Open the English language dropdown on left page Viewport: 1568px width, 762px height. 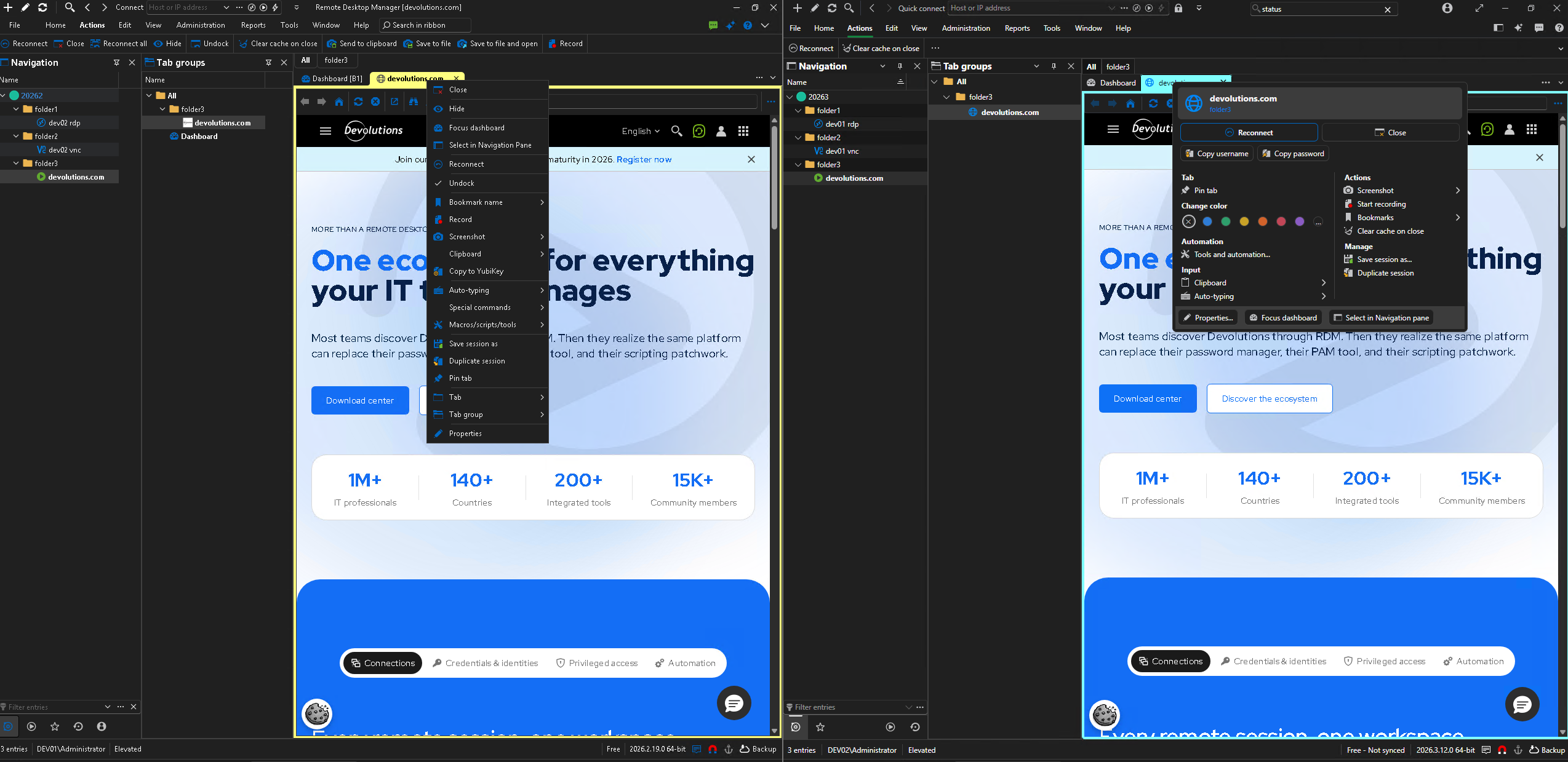(x=641, y=131)
